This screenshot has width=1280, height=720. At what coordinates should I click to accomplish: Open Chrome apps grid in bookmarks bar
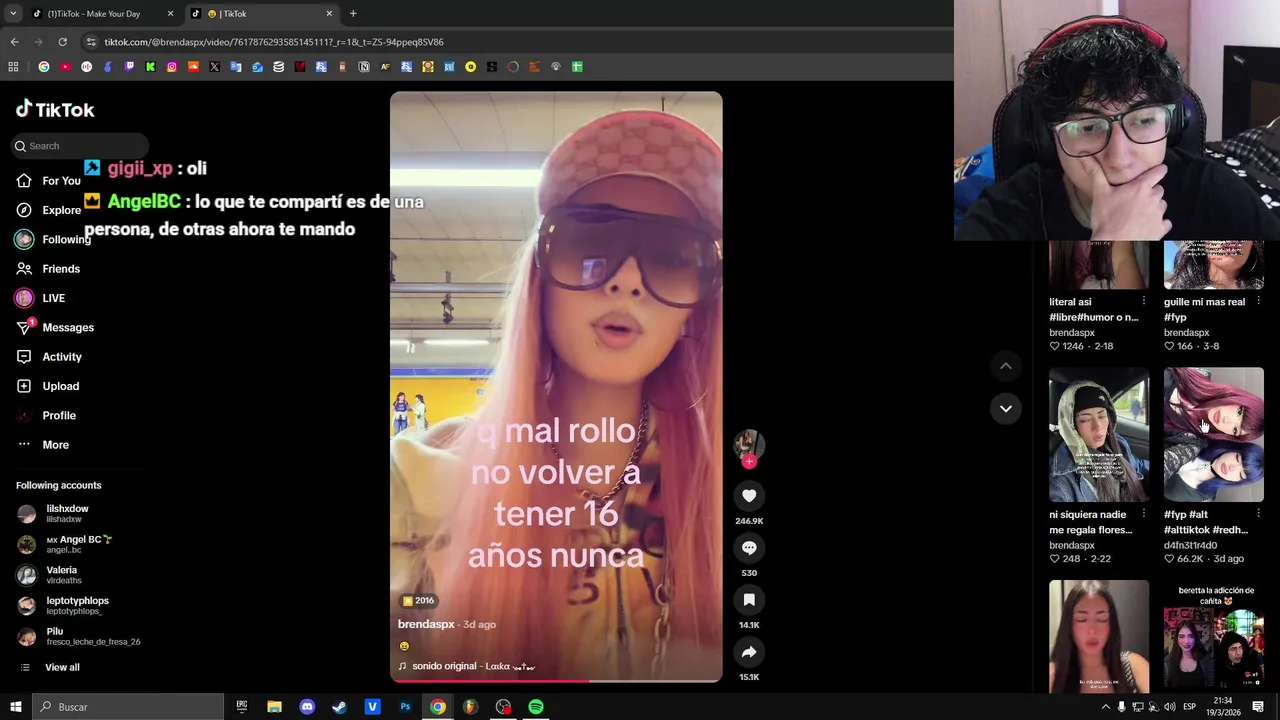13,67
